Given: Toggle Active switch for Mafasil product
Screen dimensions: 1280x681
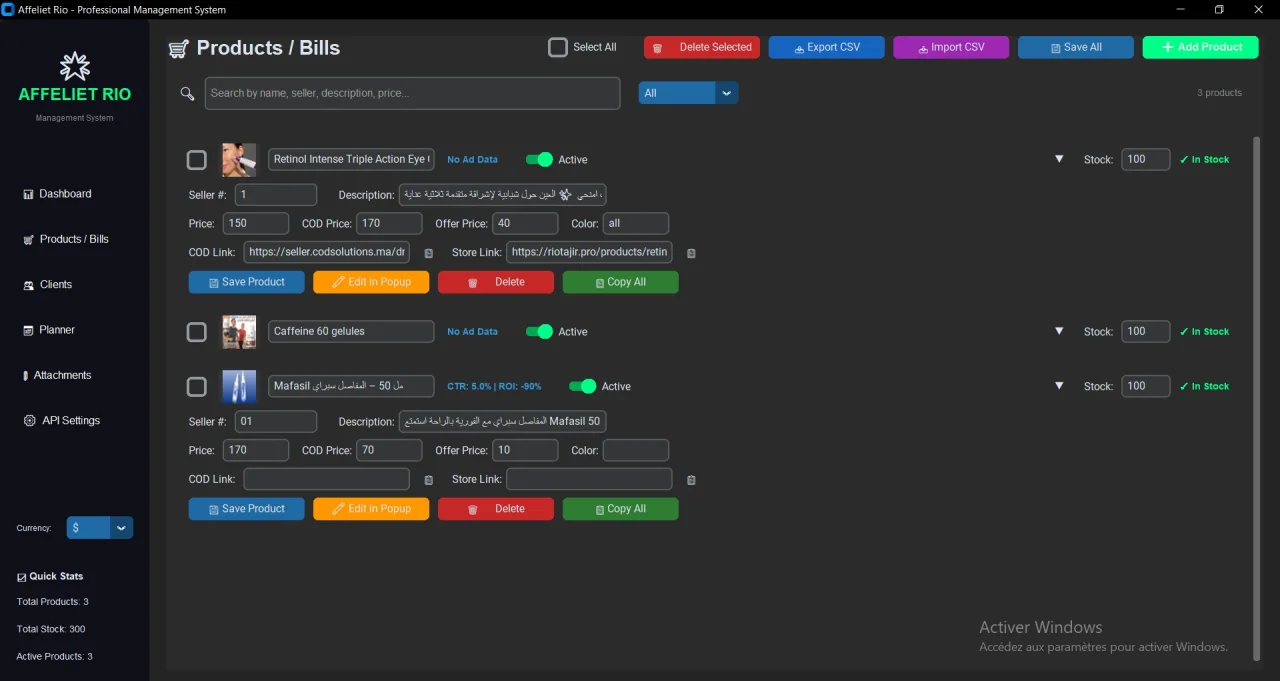Looking at the screenshot, I should (x=582, y=387).
